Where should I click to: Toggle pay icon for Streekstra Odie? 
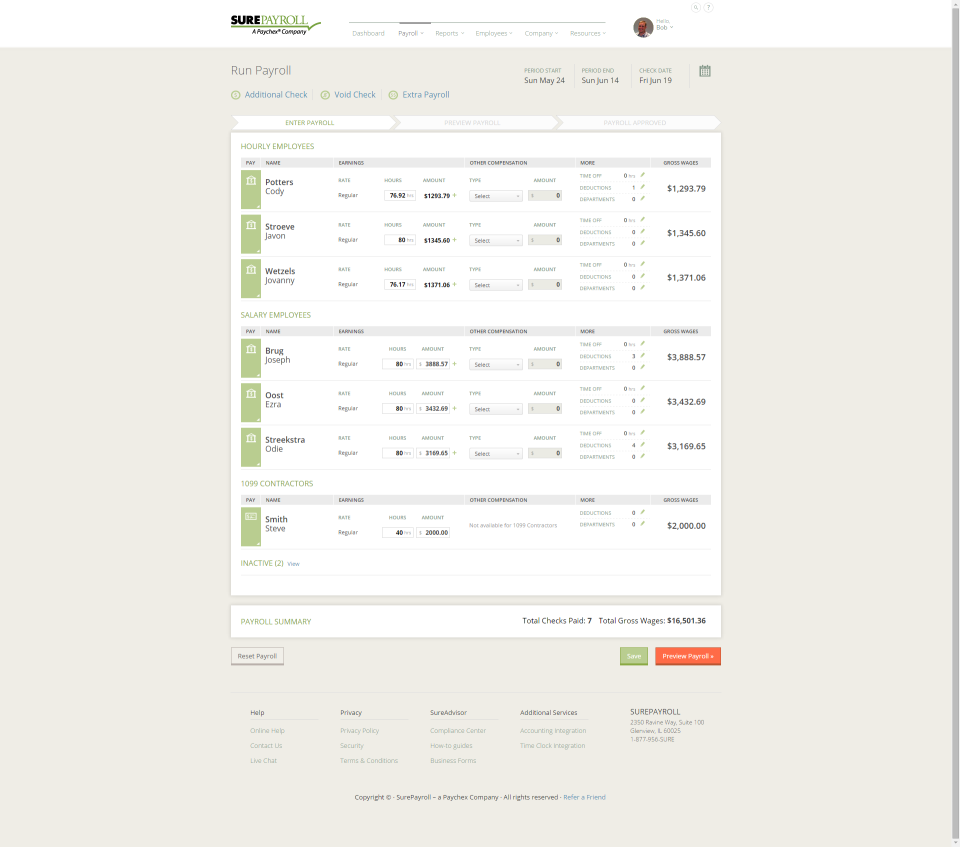point(251,447)
